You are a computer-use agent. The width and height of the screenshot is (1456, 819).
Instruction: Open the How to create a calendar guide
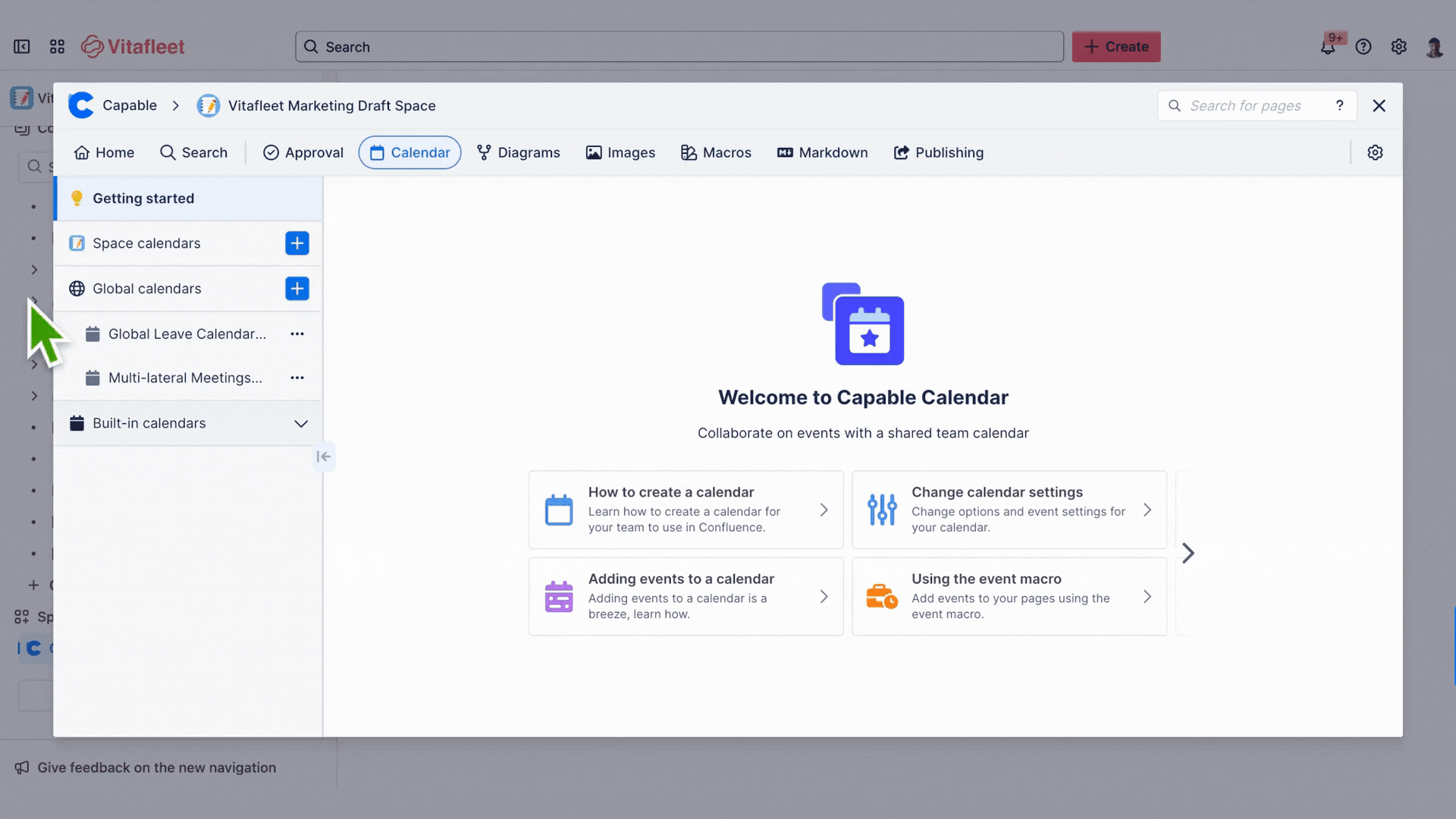[x=685, y=510]
